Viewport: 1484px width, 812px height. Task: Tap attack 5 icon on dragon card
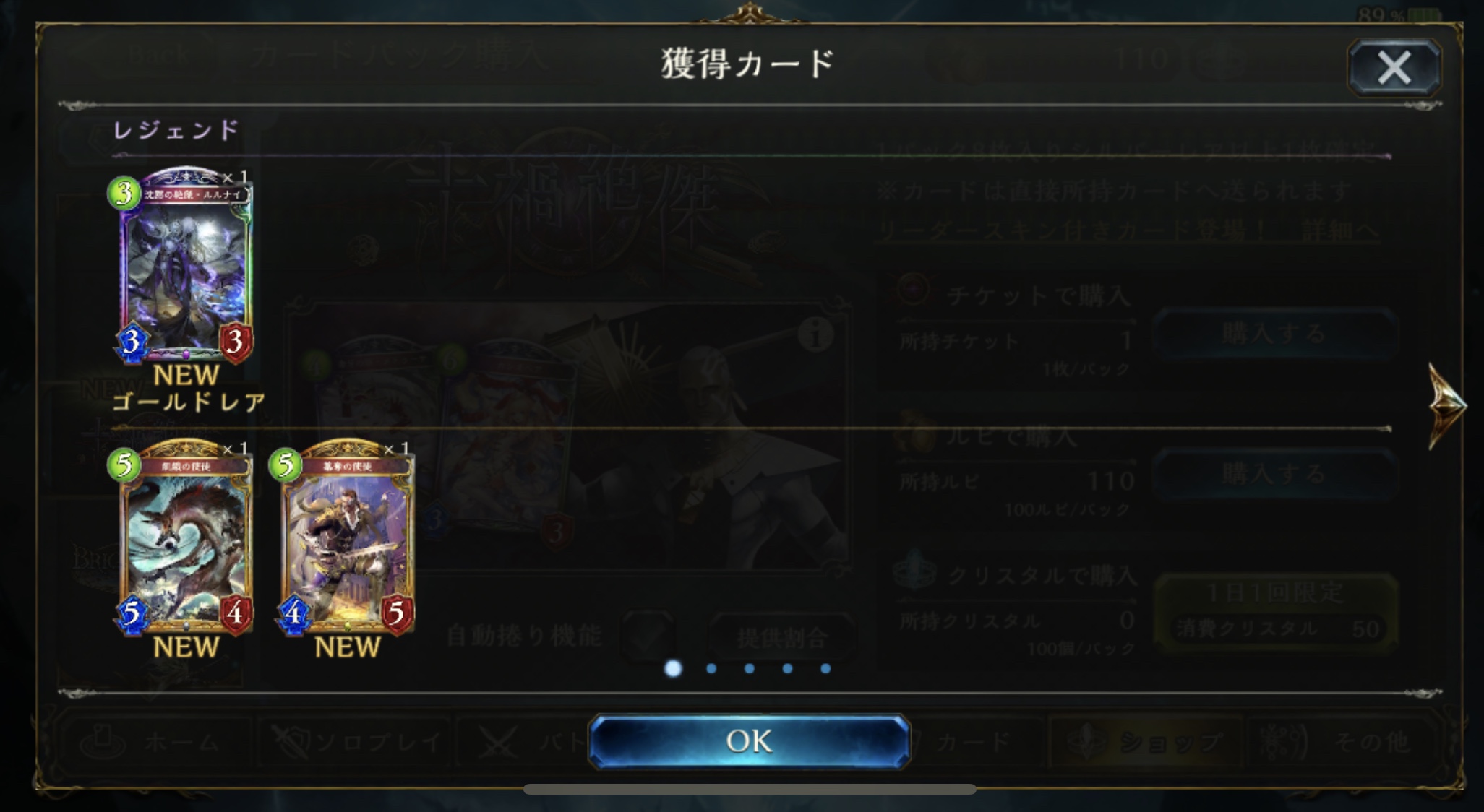coord(132,614)
